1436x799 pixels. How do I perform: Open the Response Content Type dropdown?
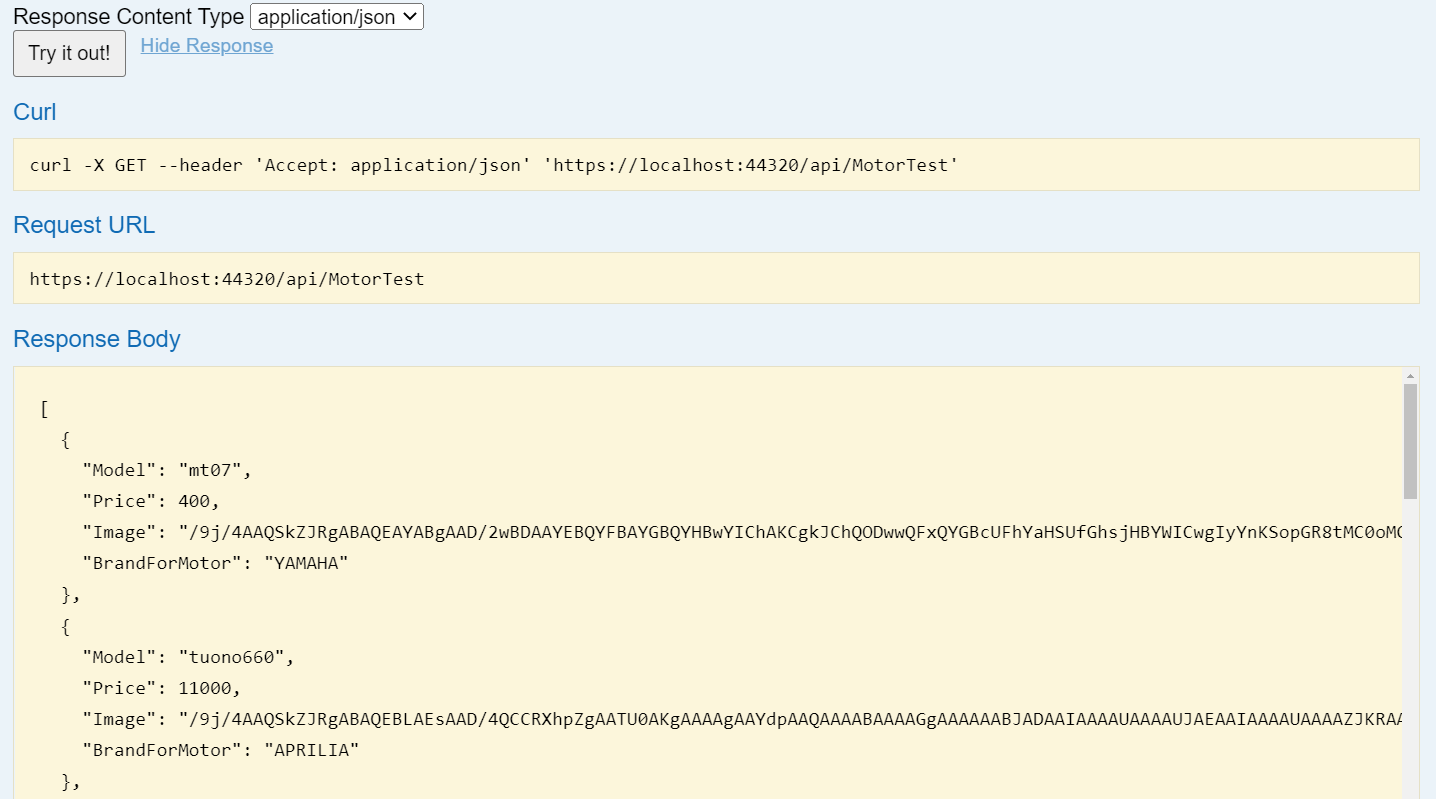tap(337, 17)
